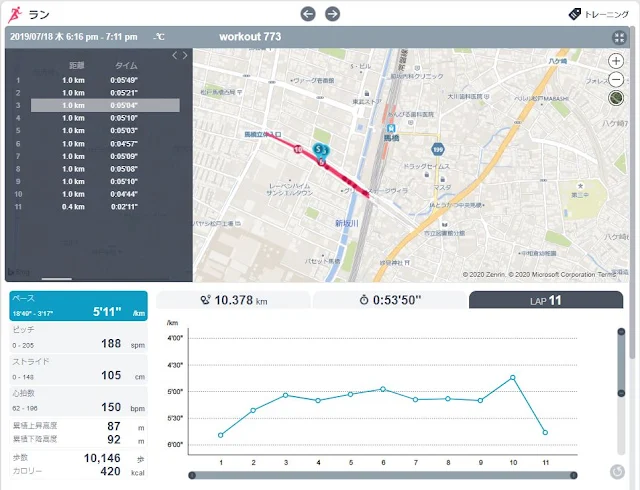Show next lap table page with right chevron
This screenshot has height=490, width=640.
pyautogui.click(x=185, y=56)
